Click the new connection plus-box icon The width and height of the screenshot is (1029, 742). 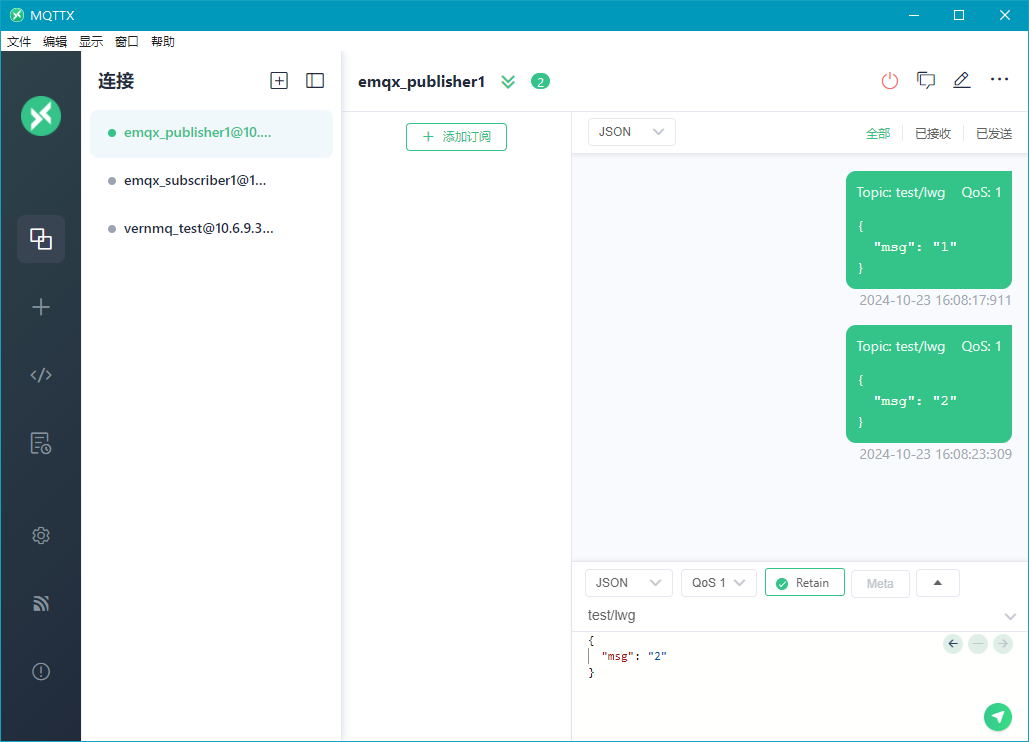pyautogui.click(x=279, y=81)
